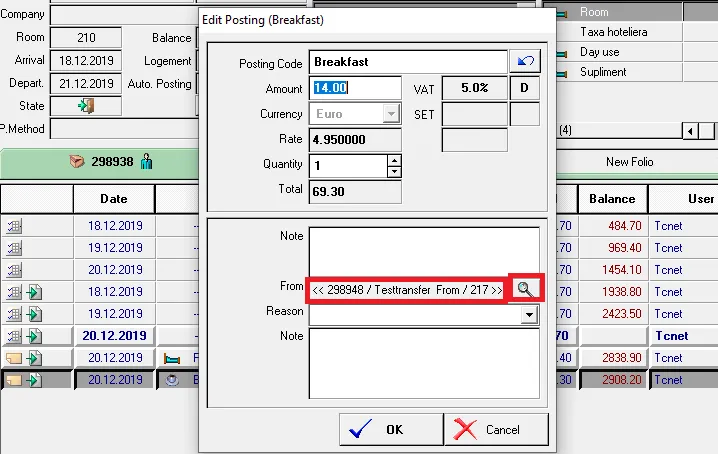Click the State check-in door icon

(86, 106)
